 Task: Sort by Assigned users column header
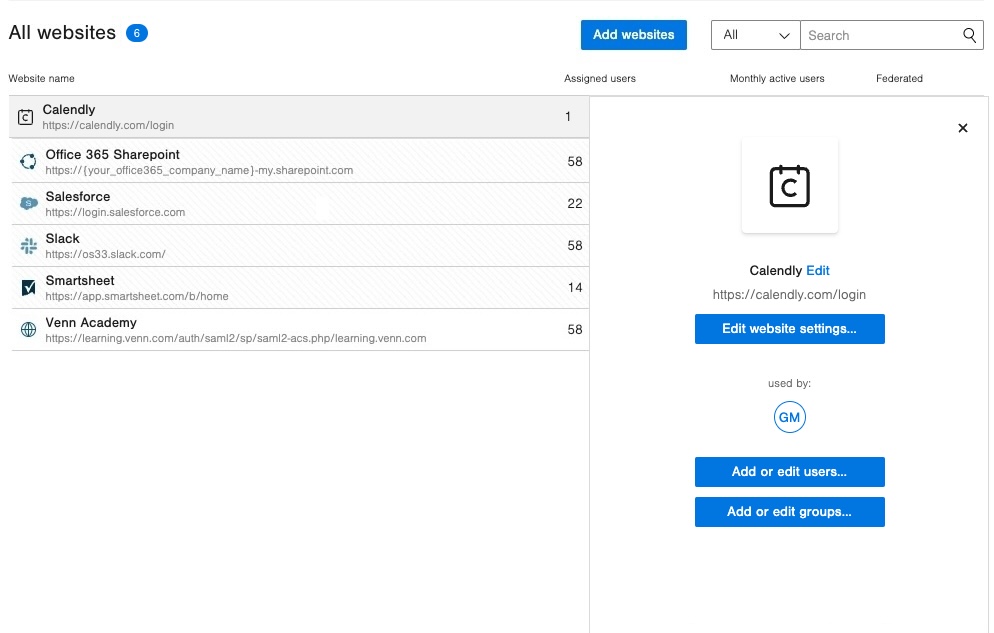[x=600, y=79]
